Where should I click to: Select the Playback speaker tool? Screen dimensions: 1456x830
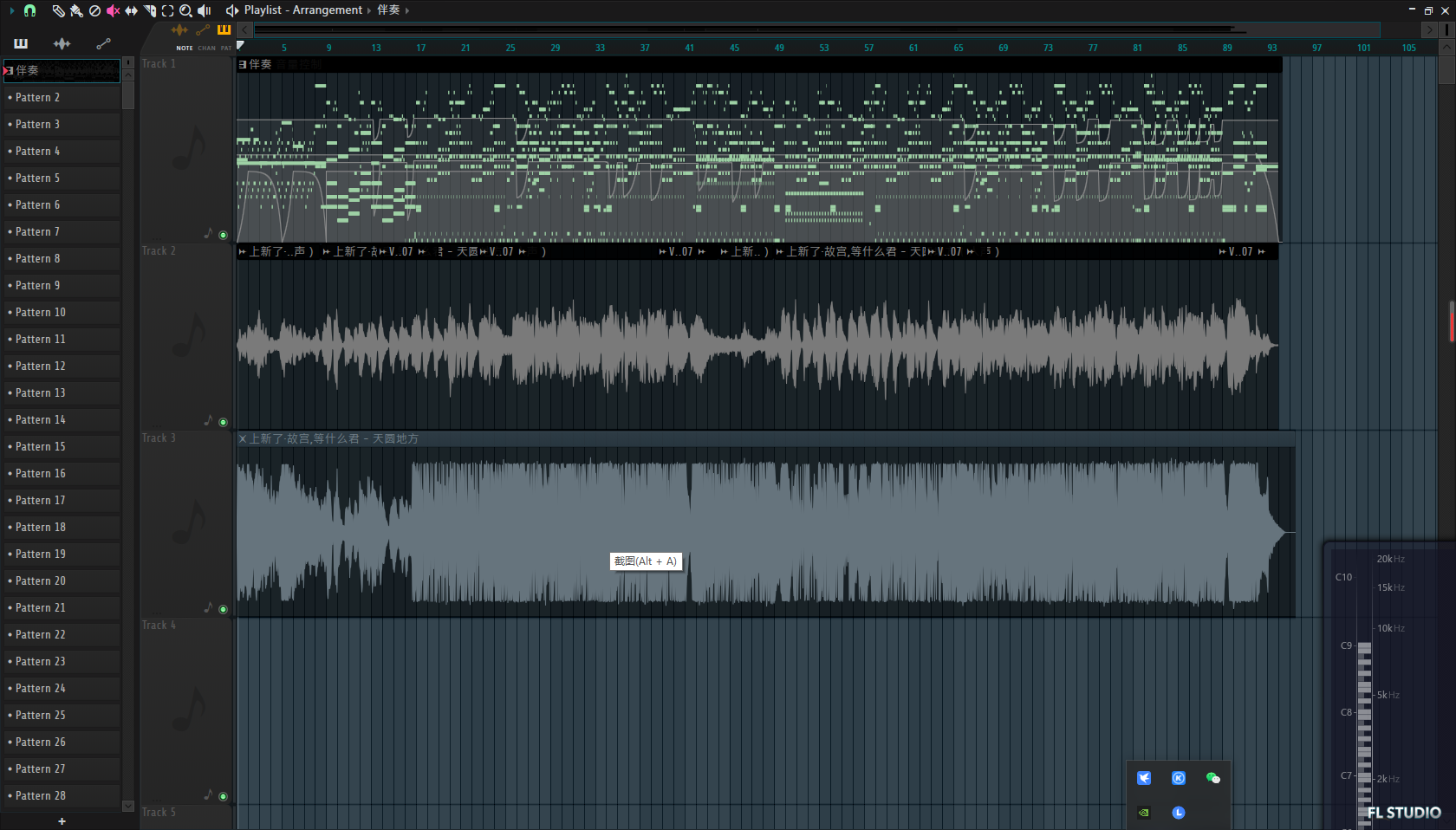pyautogui.click(x=205, y=10)
